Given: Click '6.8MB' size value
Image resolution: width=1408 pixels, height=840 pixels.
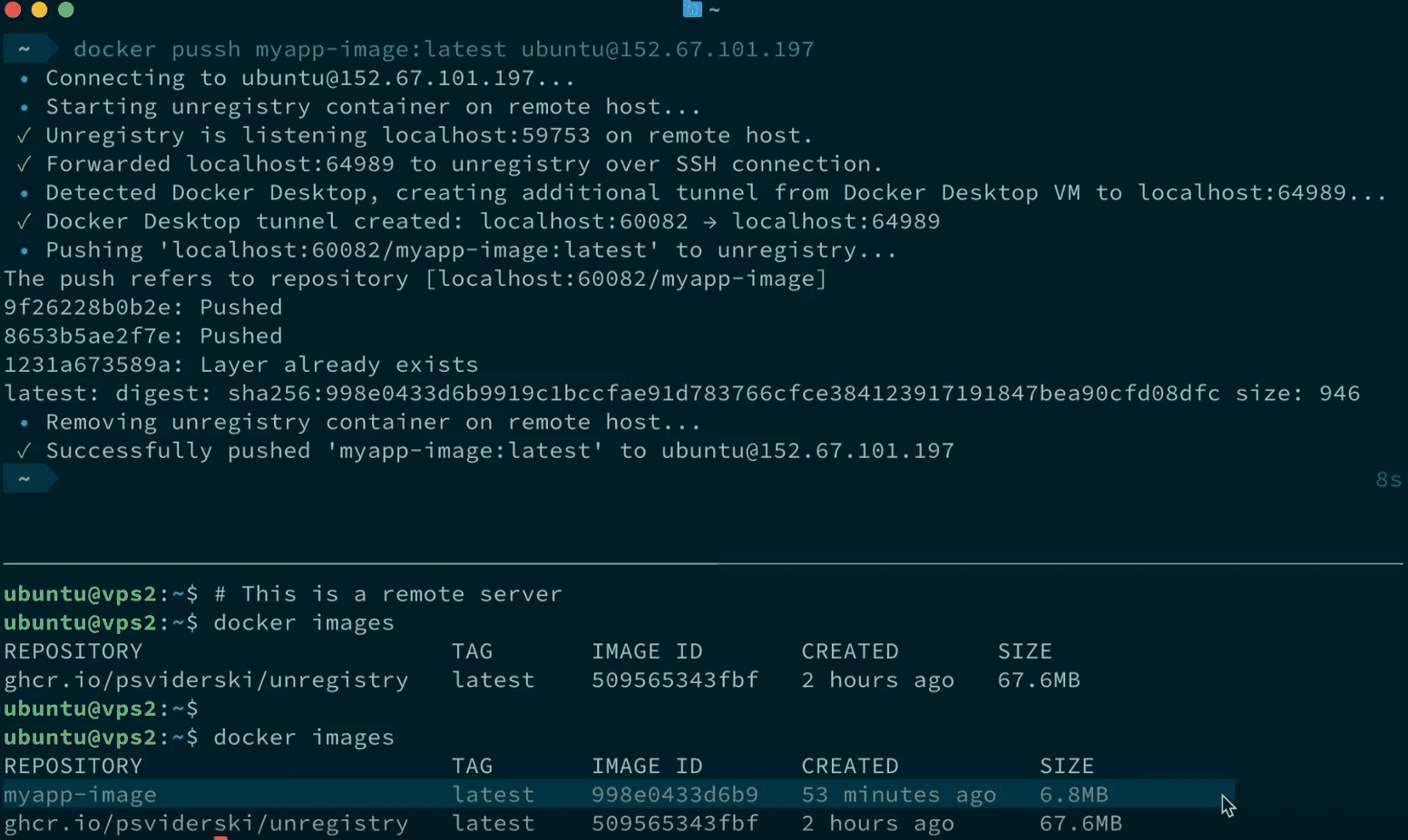Looking at the screenshot, I should click(1074, 795).
